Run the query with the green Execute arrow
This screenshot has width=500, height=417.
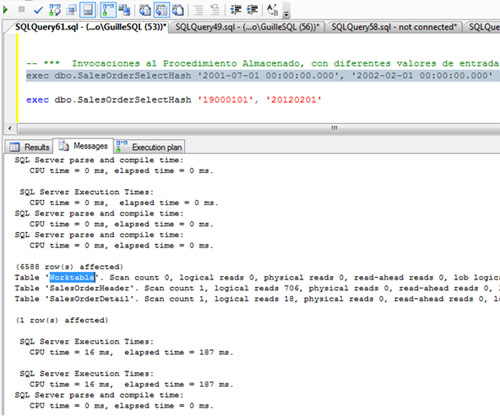(x=5, y=10)
